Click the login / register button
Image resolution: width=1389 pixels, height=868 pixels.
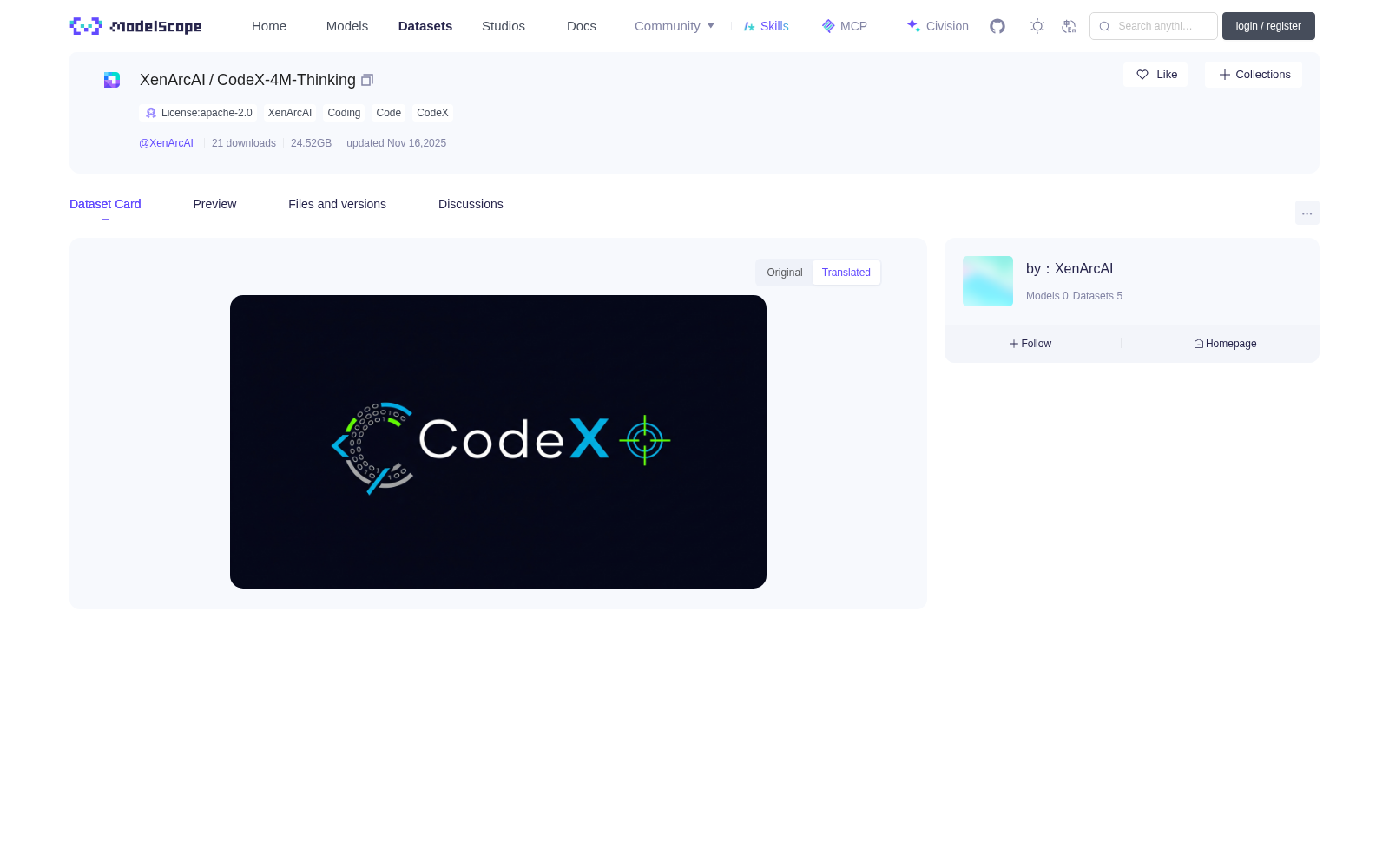[1268, 26]
